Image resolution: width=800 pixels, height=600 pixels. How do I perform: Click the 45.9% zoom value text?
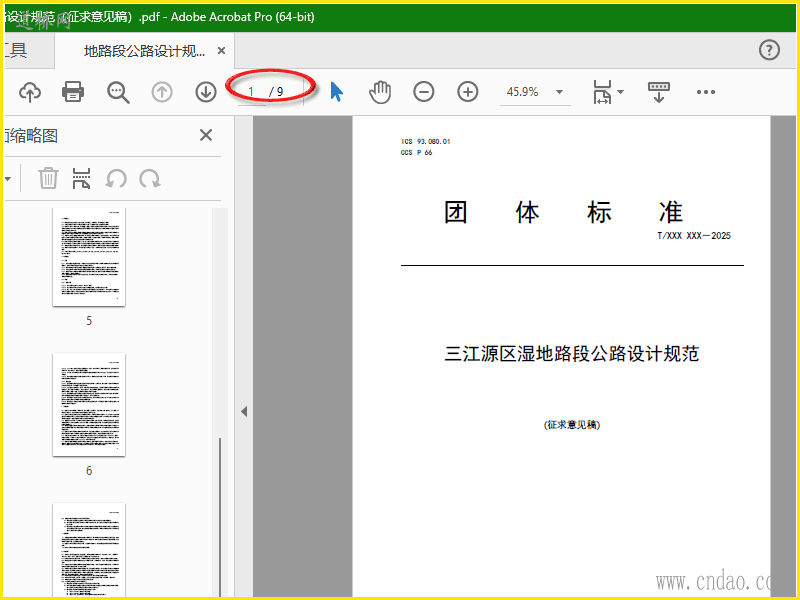(x=522, y=92)
